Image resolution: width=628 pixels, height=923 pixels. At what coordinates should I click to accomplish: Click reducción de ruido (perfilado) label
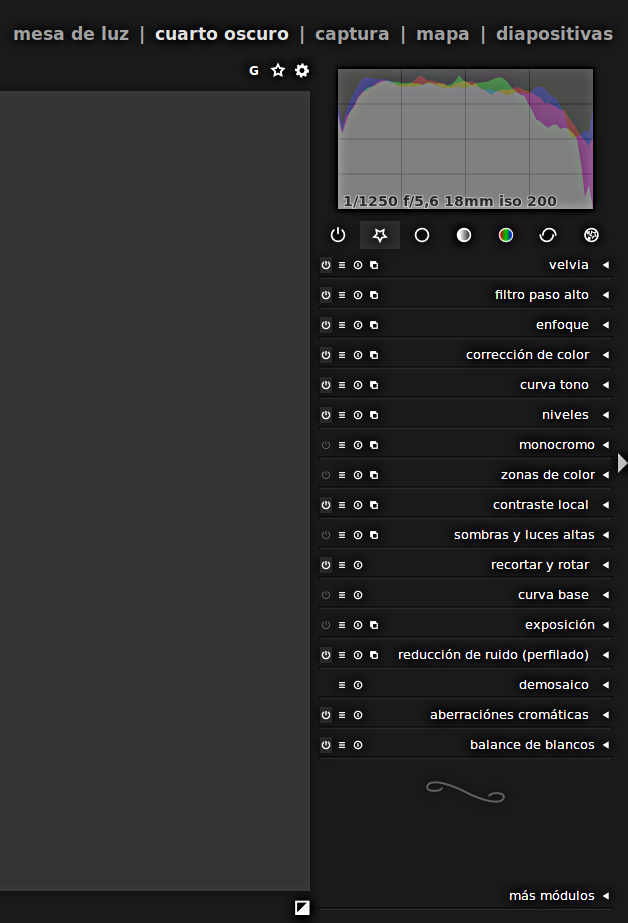point(493,655)
